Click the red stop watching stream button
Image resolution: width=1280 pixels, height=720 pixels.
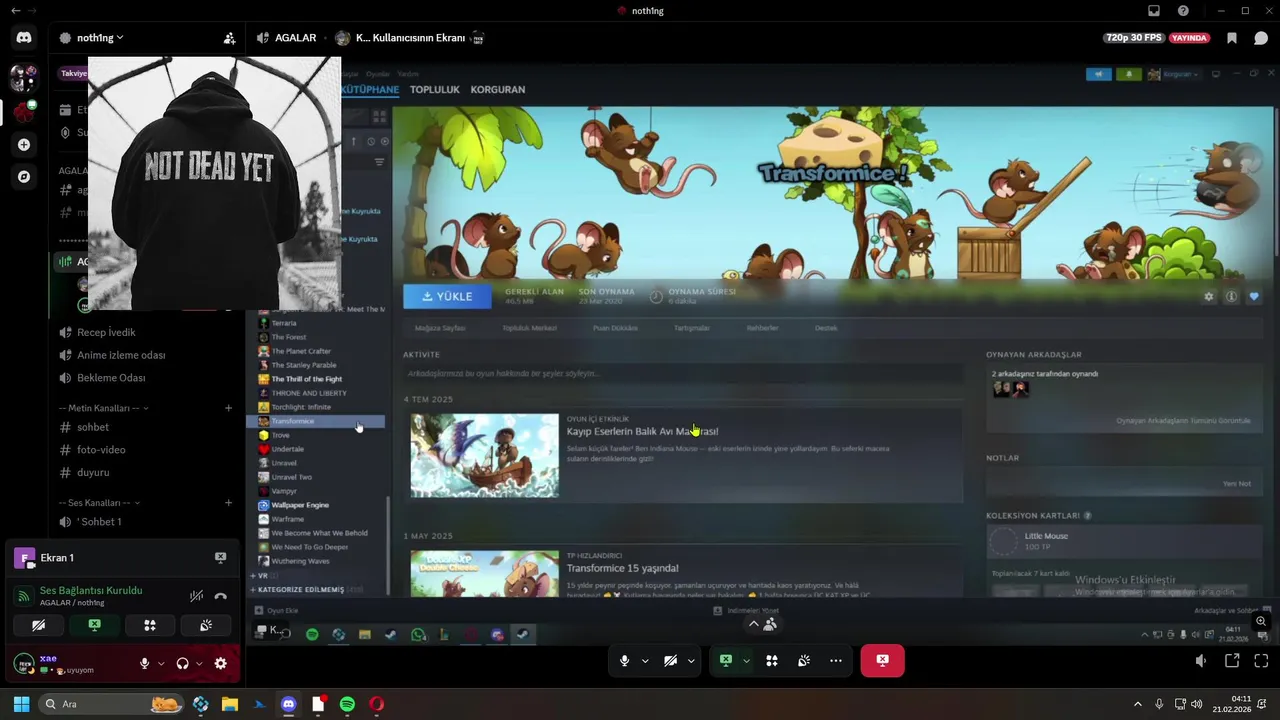[x=882, y=661]
